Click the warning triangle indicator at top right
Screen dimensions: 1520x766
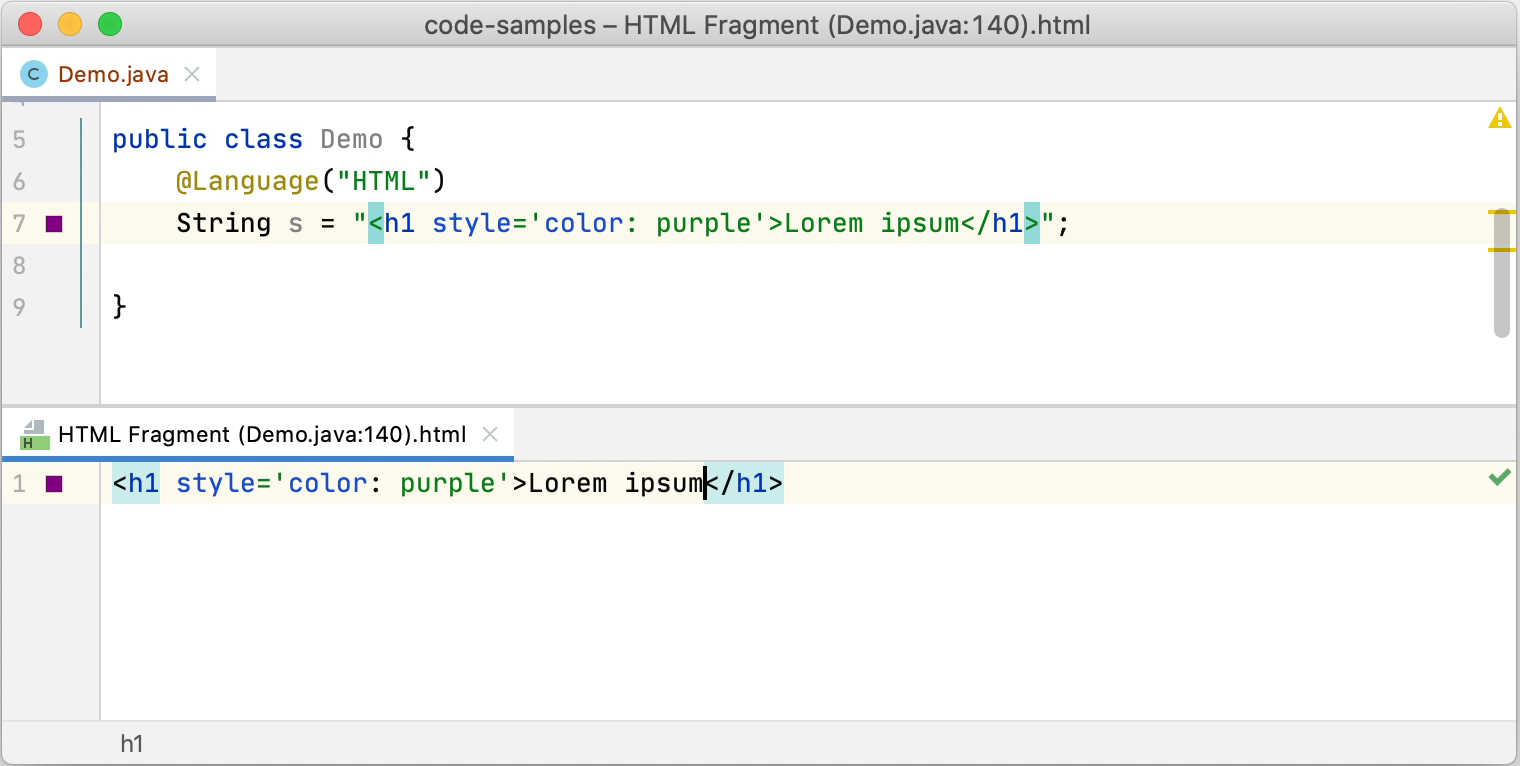[1500, 117]
